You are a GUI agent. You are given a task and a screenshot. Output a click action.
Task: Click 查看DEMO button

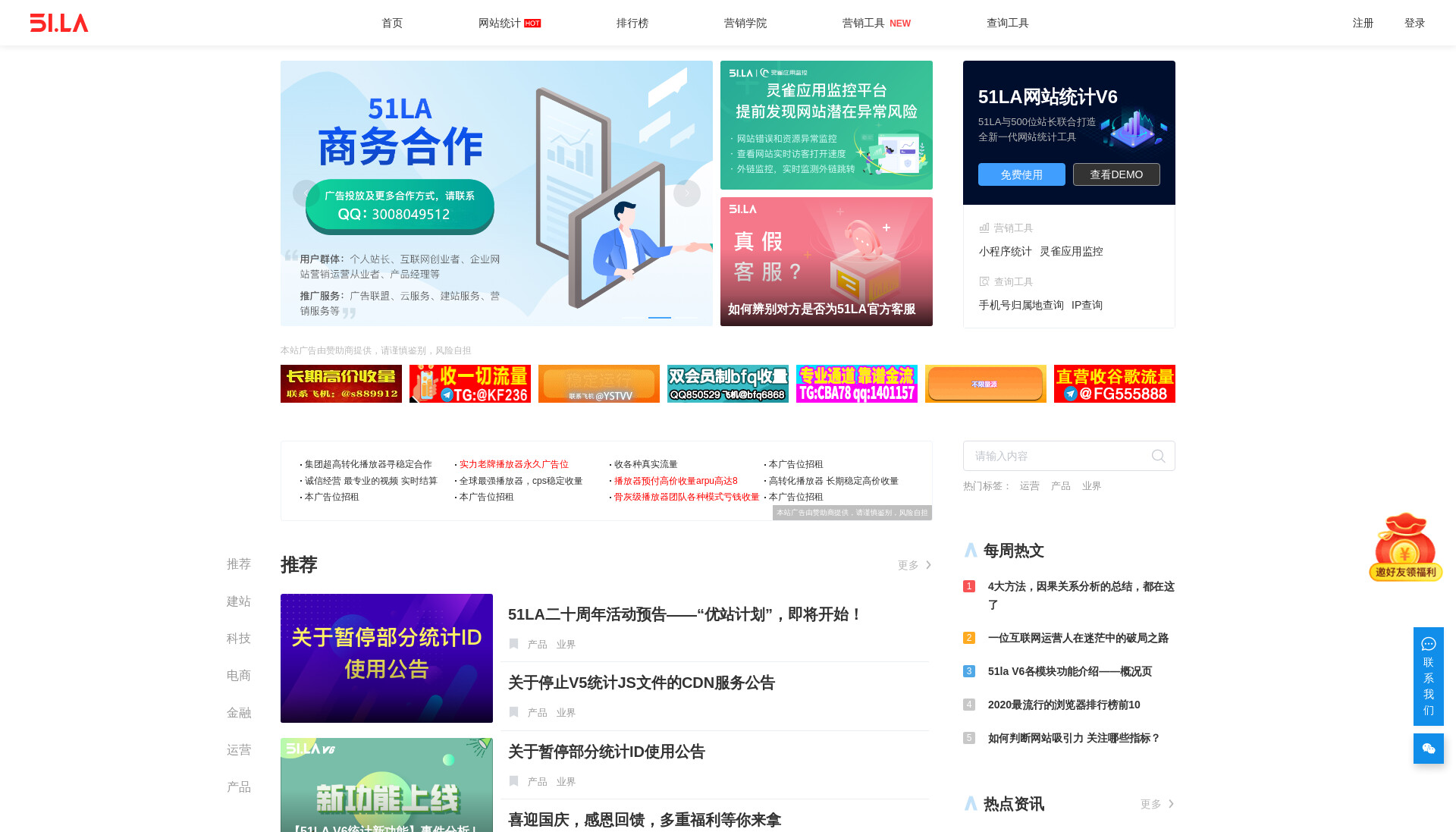(x=1116, y=174)
